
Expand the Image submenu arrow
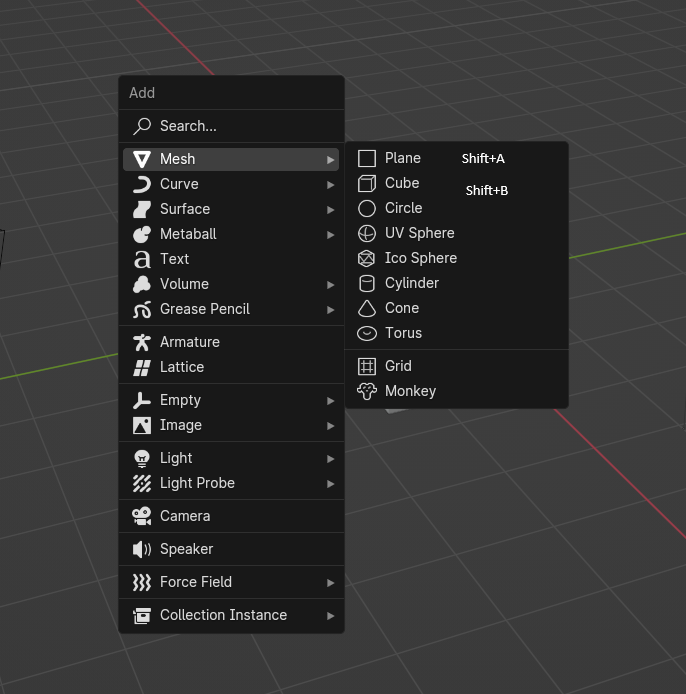coord(330,426)
